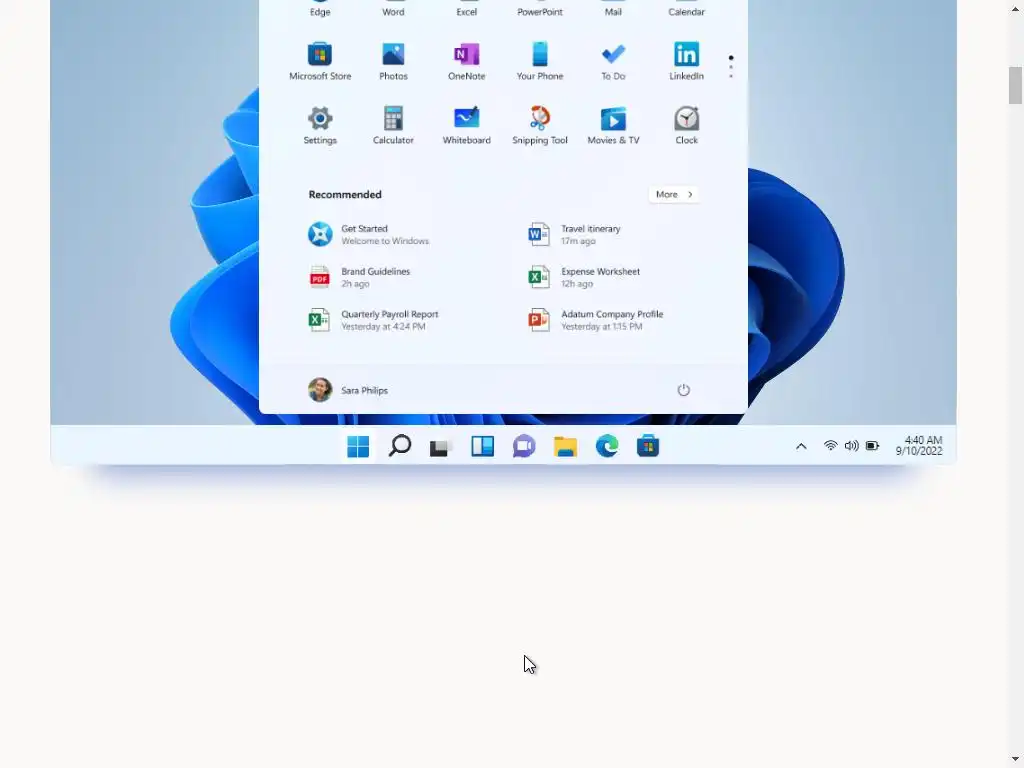Viewport: 1024px width, 768px height.
Task: Open Adatum Company Profile presentation
Action: [x=596, y=320]
